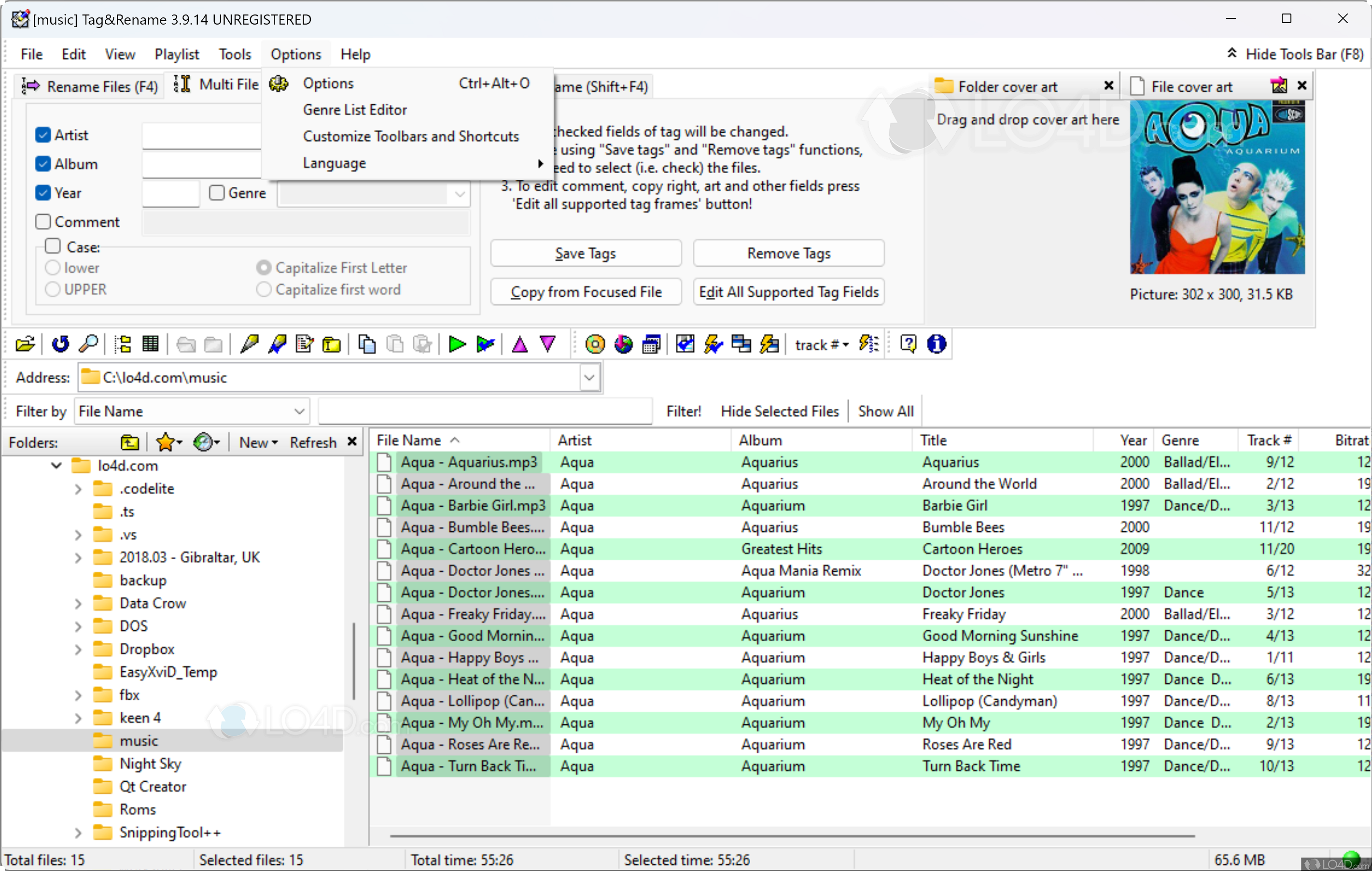Image resolution: width=1372 pixels, height=871 pixels.
Task: Uncheck the Artist checkbox
Action: pos(43,135)
